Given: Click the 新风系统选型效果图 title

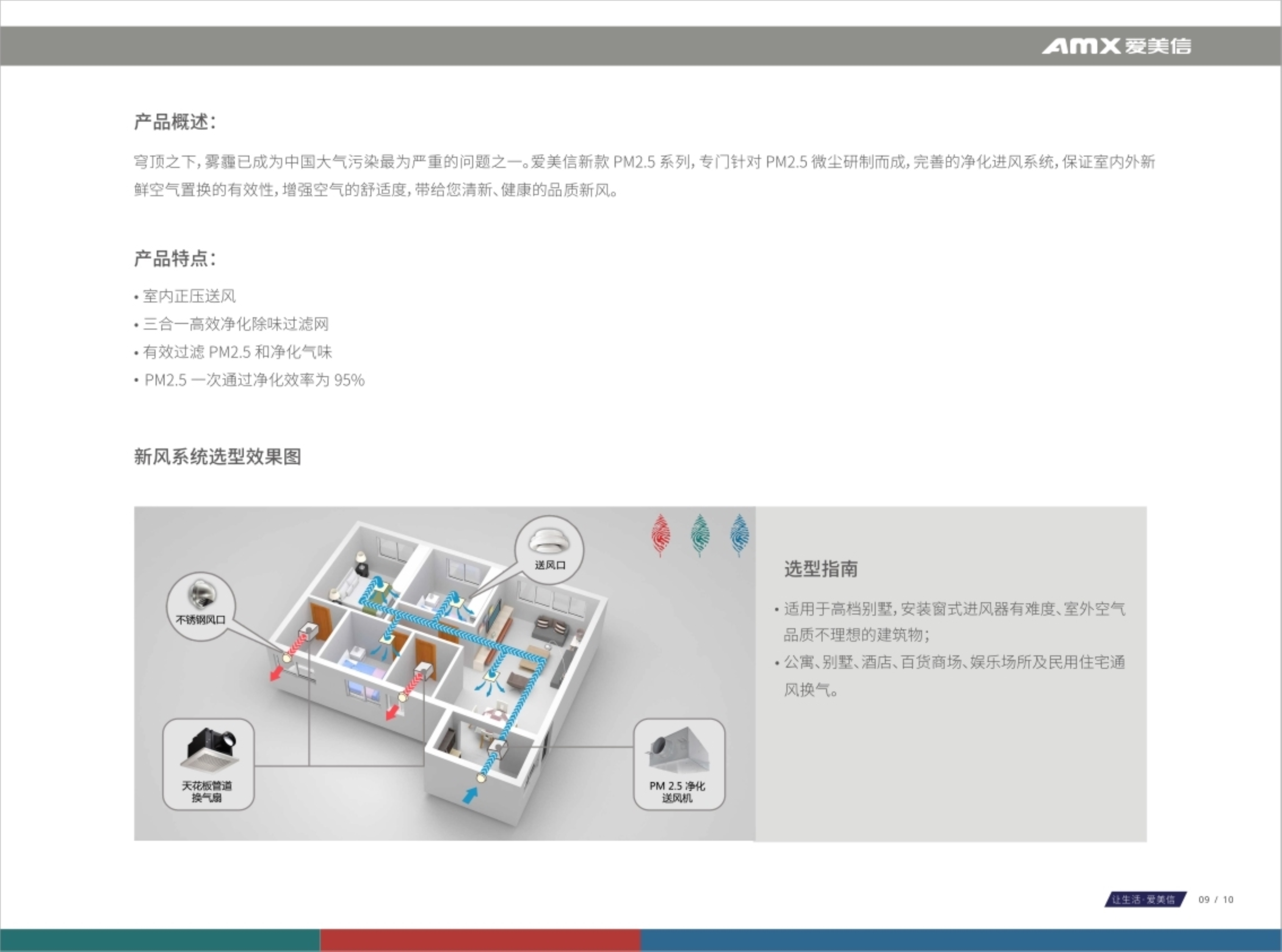Looking at the screenshot, I should [217, 456].
